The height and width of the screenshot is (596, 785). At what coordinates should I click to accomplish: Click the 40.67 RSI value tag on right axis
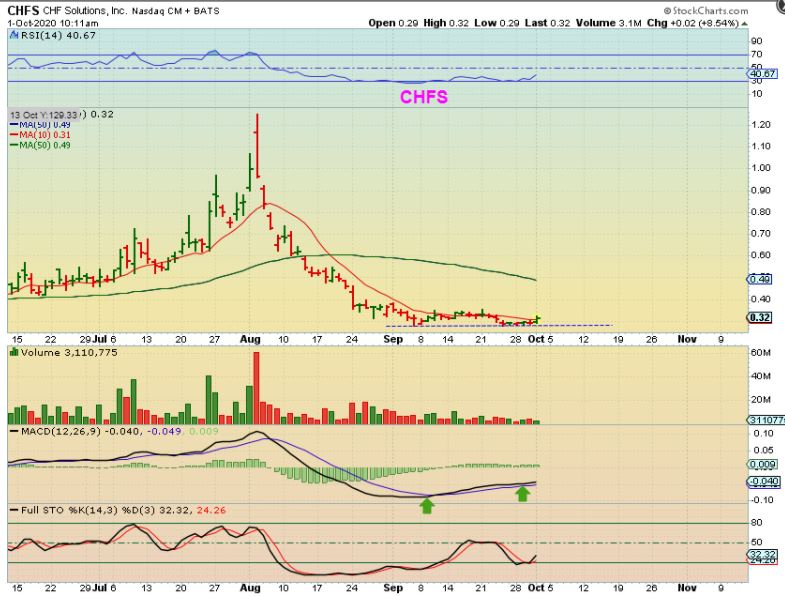(762, 74)
